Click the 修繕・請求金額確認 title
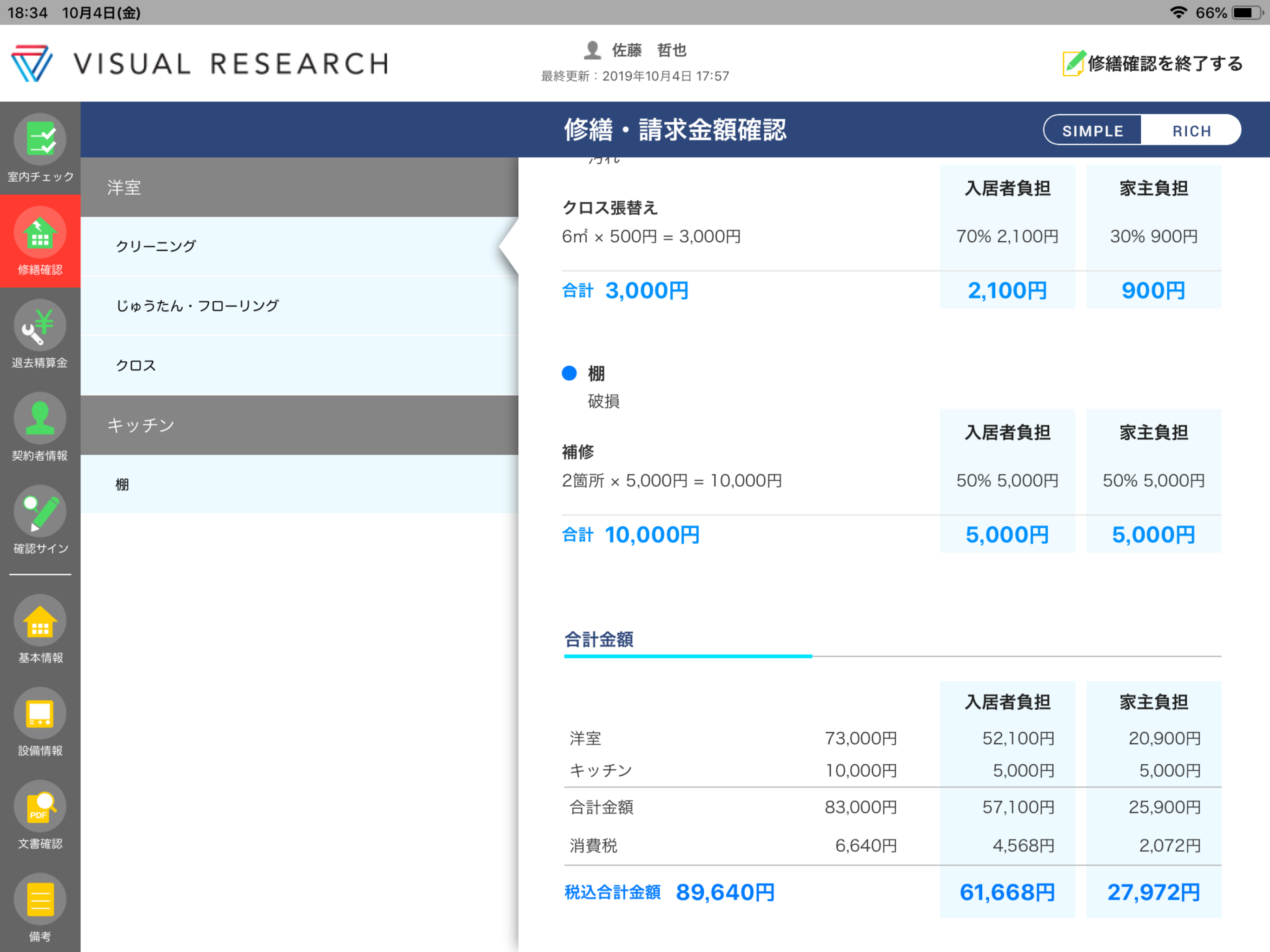Screen dimensions: 1270x952 [x=675, y=130]
